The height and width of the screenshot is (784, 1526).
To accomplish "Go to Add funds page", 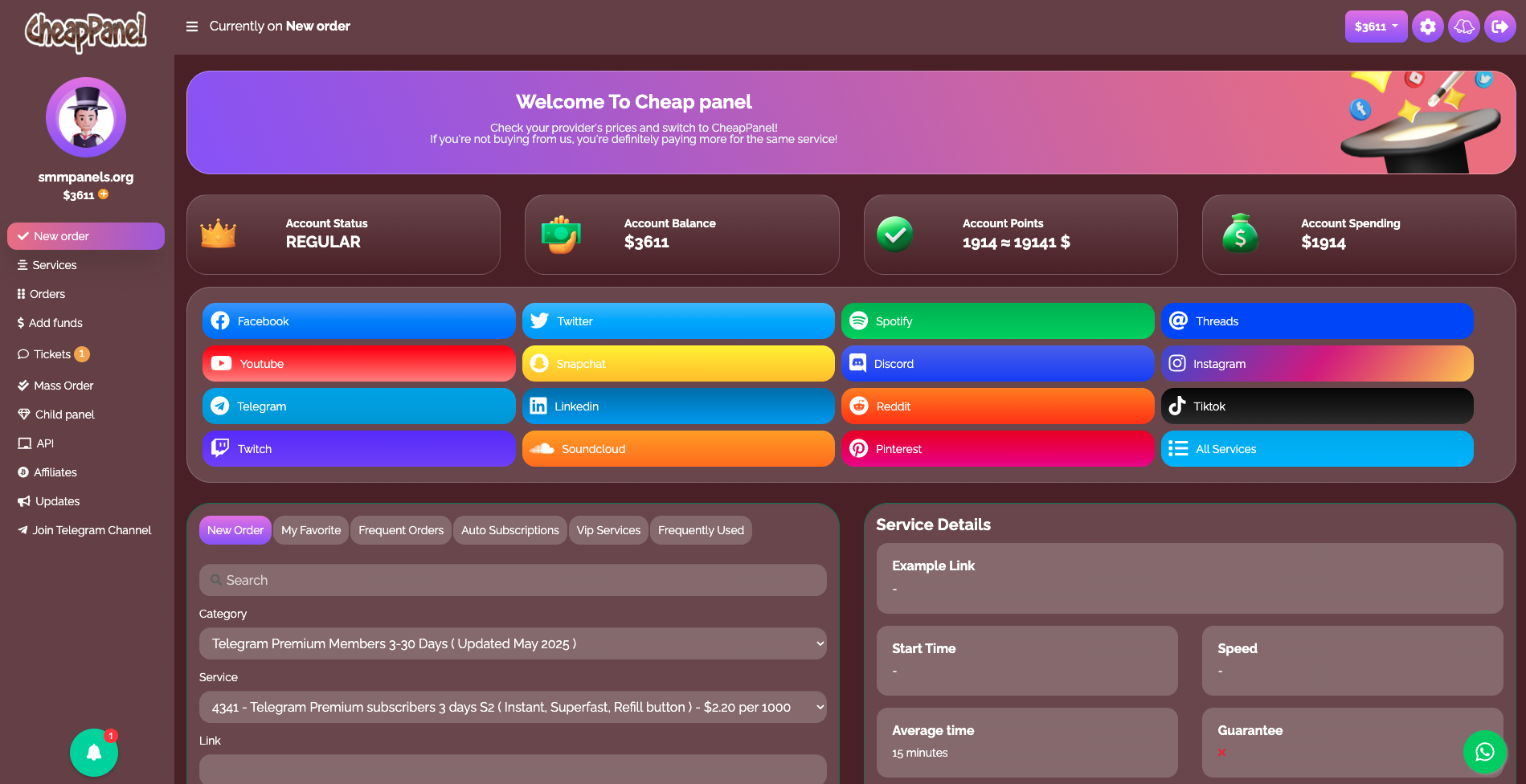I will (55, 323).
